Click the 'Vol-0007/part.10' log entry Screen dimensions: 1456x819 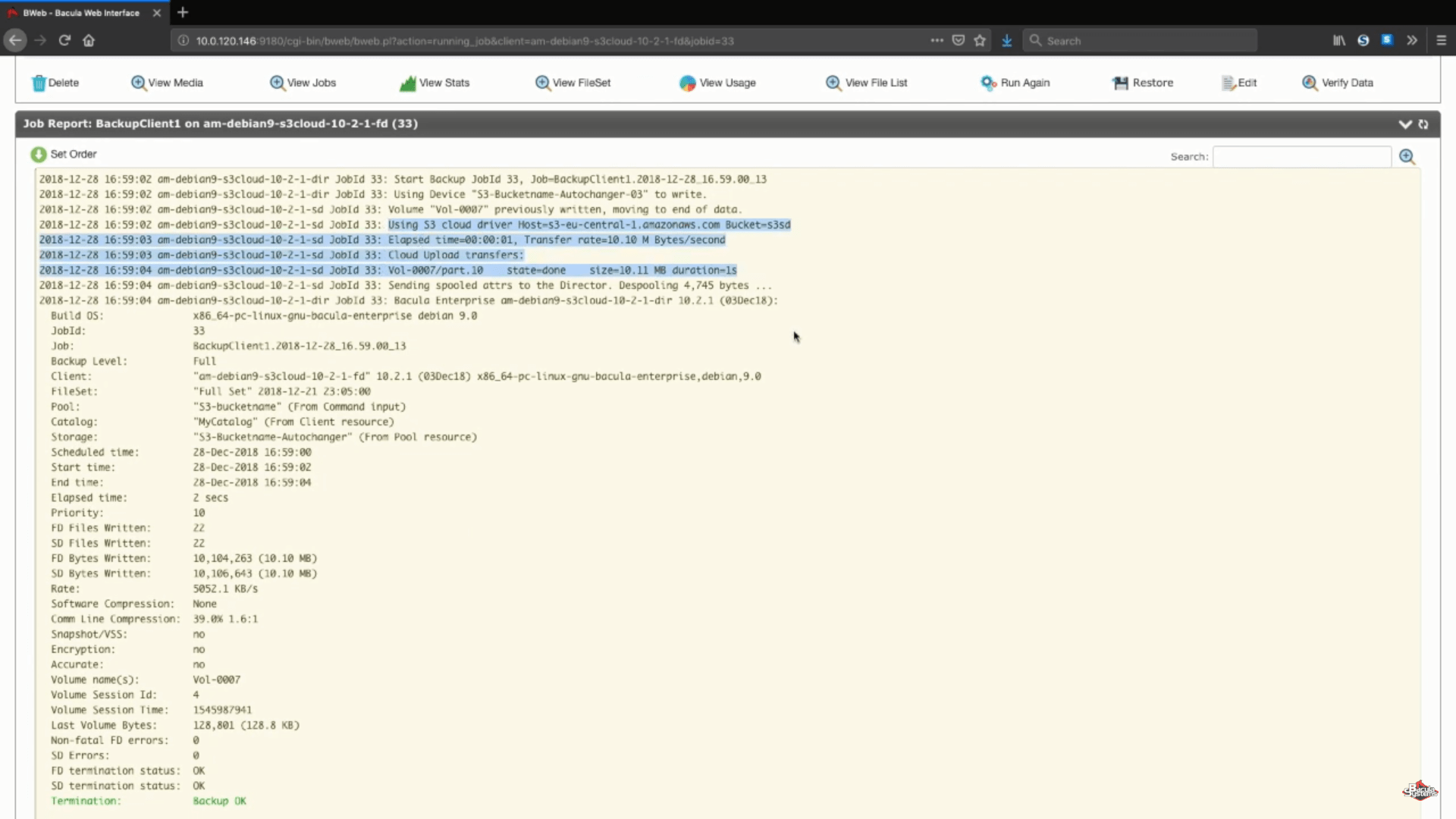pyautogui.click(x=435, y=270)
